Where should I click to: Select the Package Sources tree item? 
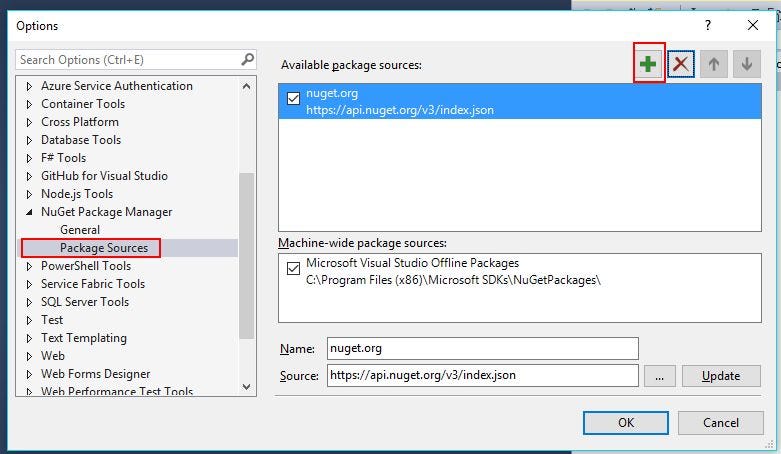point(104,248)
